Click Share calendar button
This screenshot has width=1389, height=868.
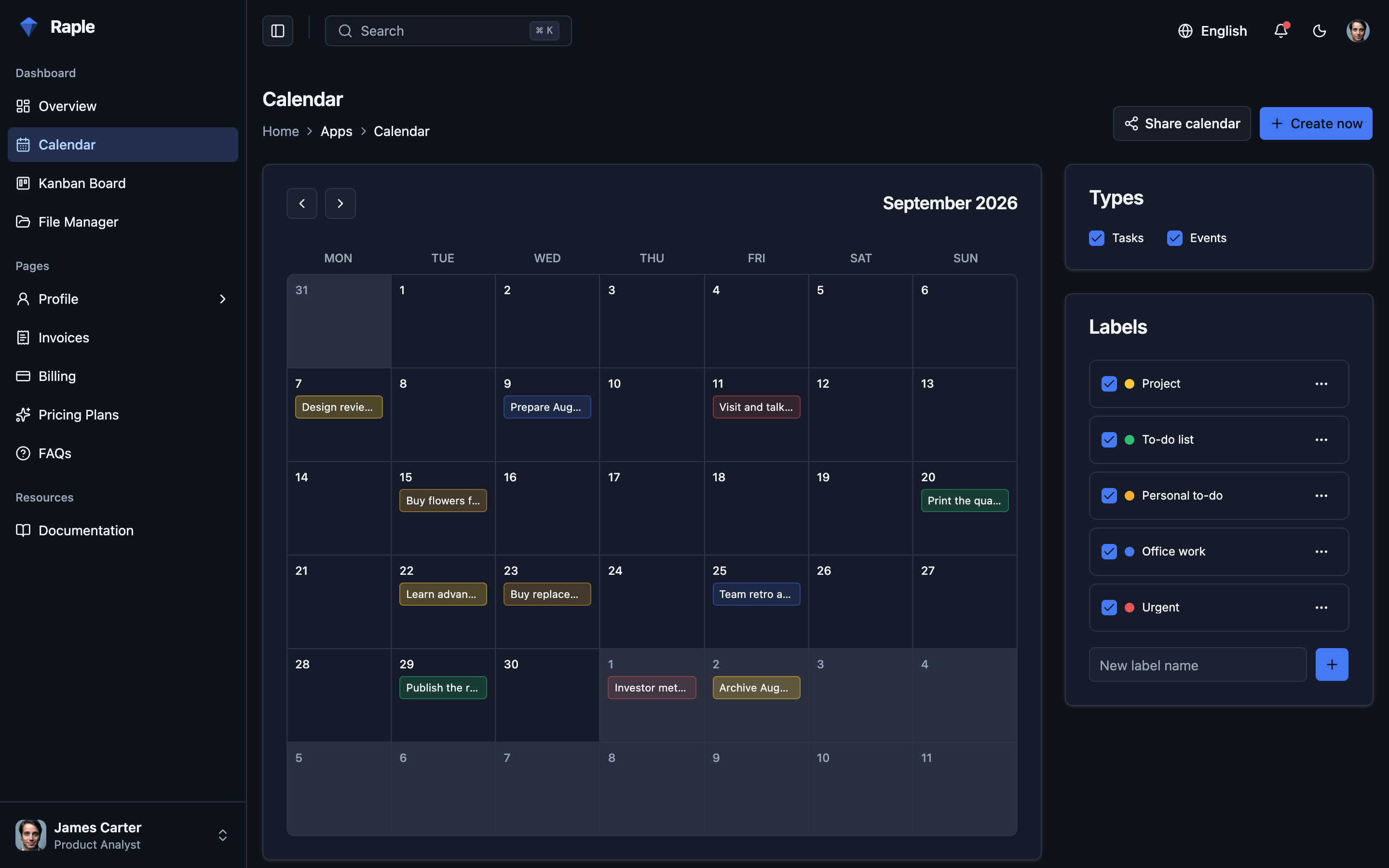pyautogui.click(x=1182, y=123)
